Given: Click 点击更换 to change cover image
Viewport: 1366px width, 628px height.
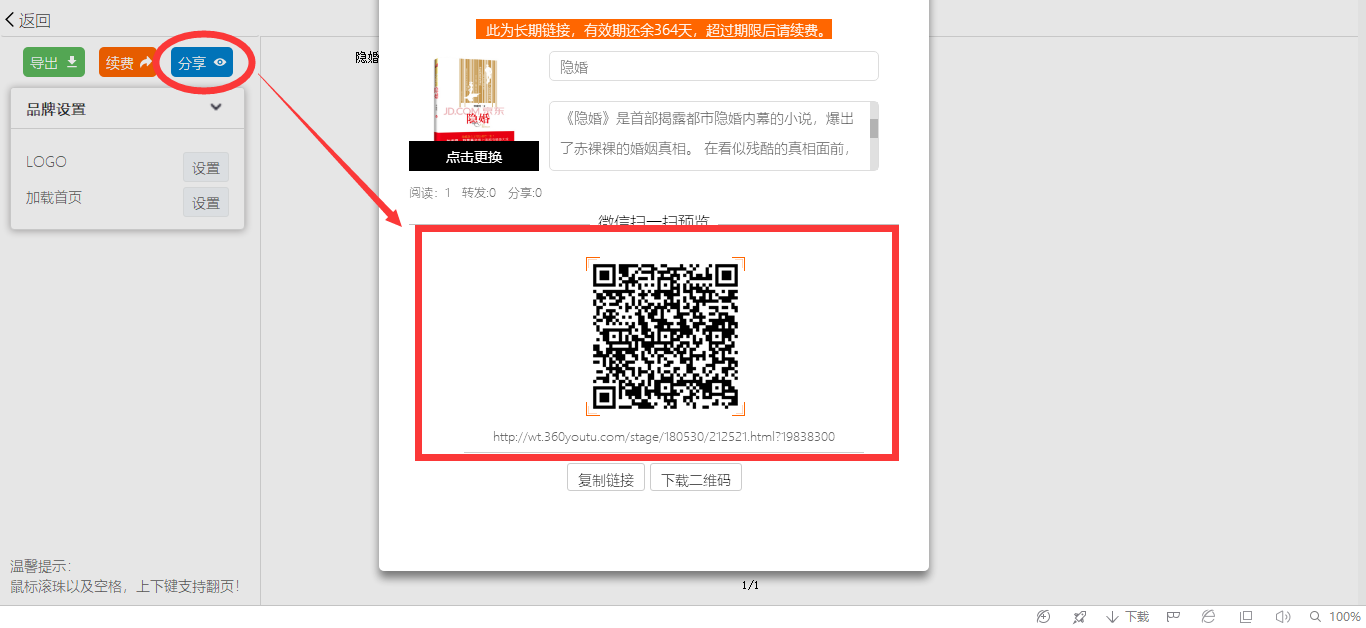Looking at the screenshot, I should (x=474, y=156).
